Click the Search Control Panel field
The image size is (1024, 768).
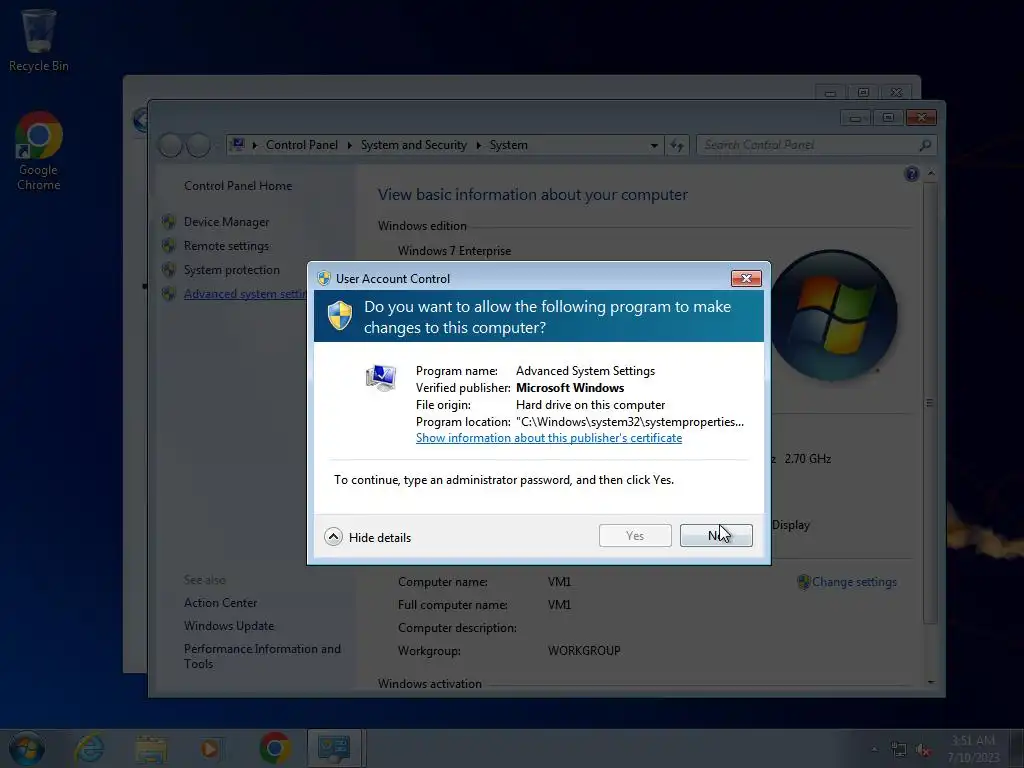pos(816,145)
